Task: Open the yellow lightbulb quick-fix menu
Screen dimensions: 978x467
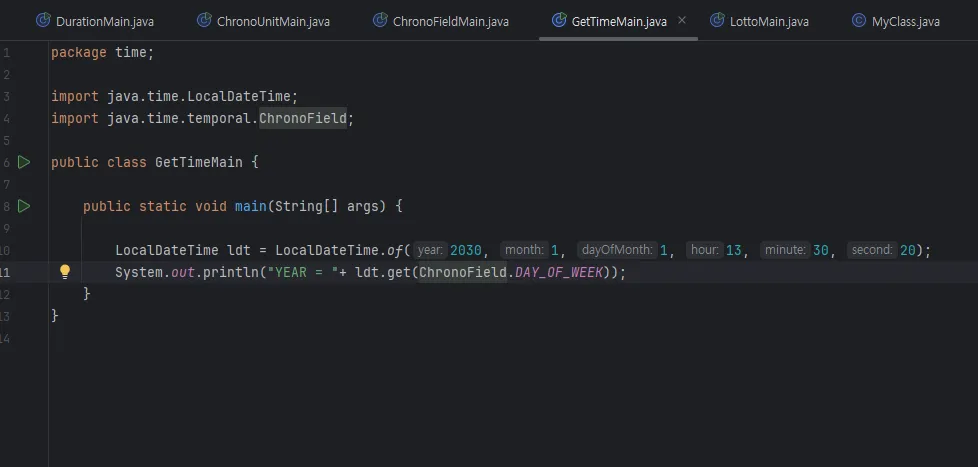Action: [65, 272]
